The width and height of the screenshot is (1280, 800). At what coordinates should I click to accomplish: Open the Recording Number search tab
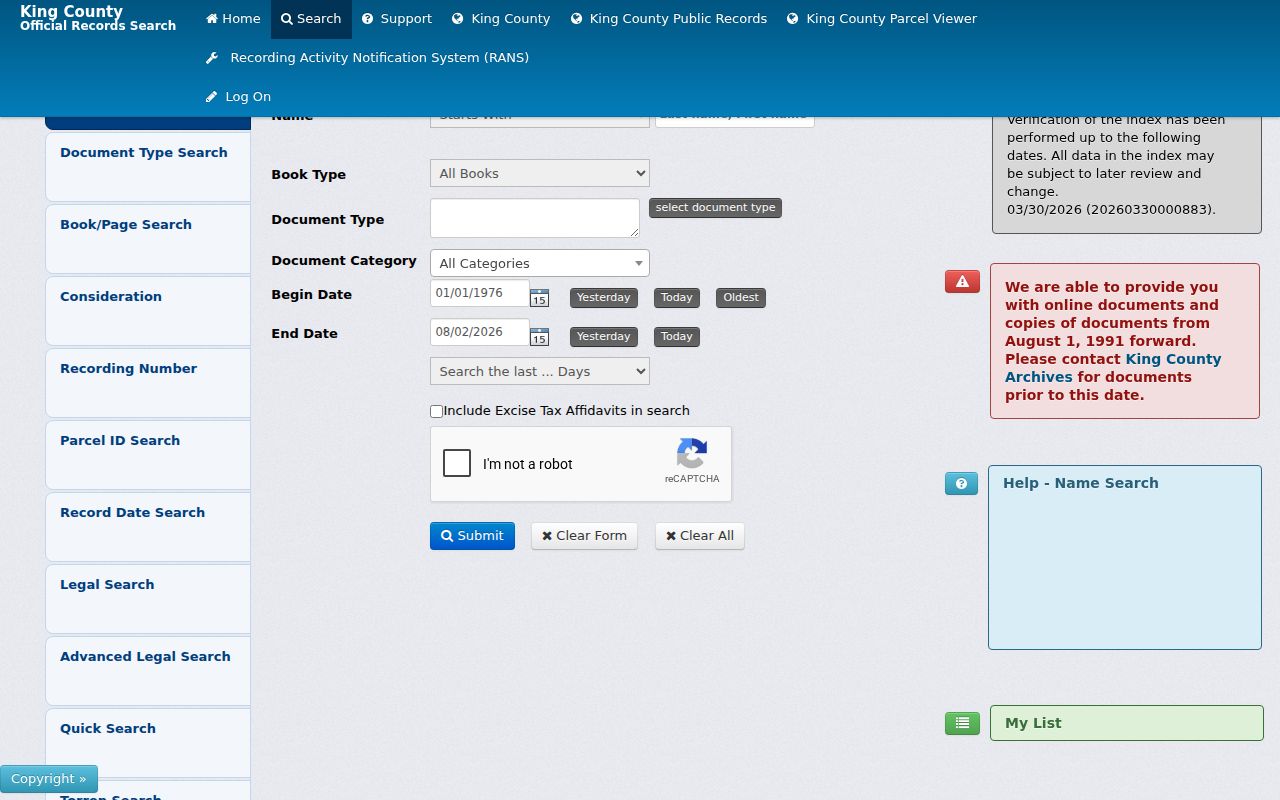(148, 383)
